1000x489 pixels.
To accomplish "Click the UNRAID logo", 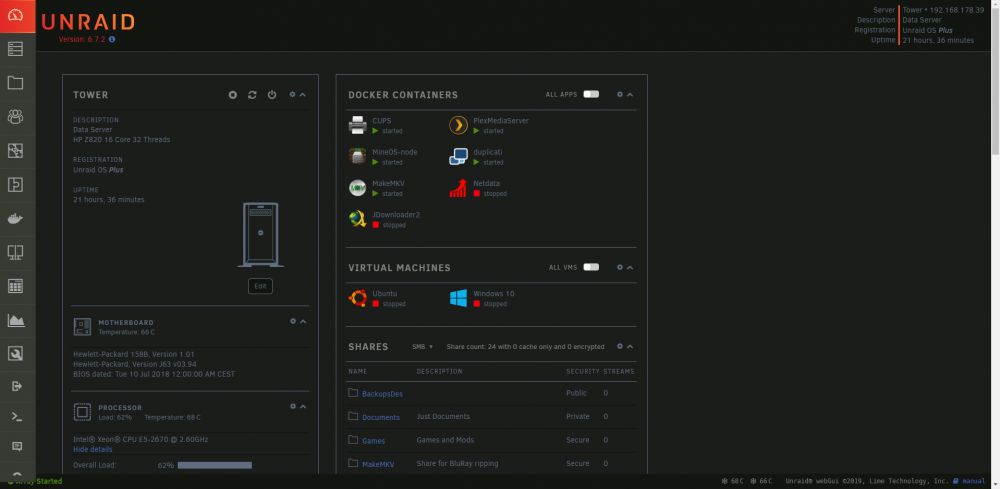I will coord(88,22).
